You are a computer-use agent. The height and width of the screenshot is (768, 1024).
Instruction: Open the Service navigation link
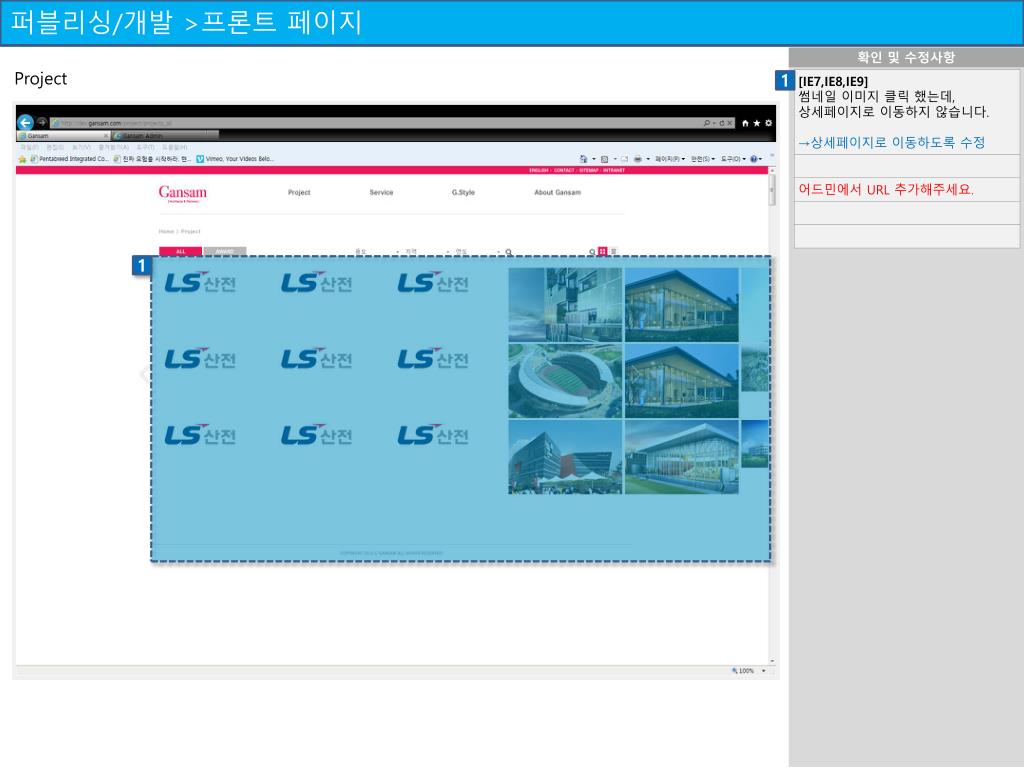coord(381,193)
